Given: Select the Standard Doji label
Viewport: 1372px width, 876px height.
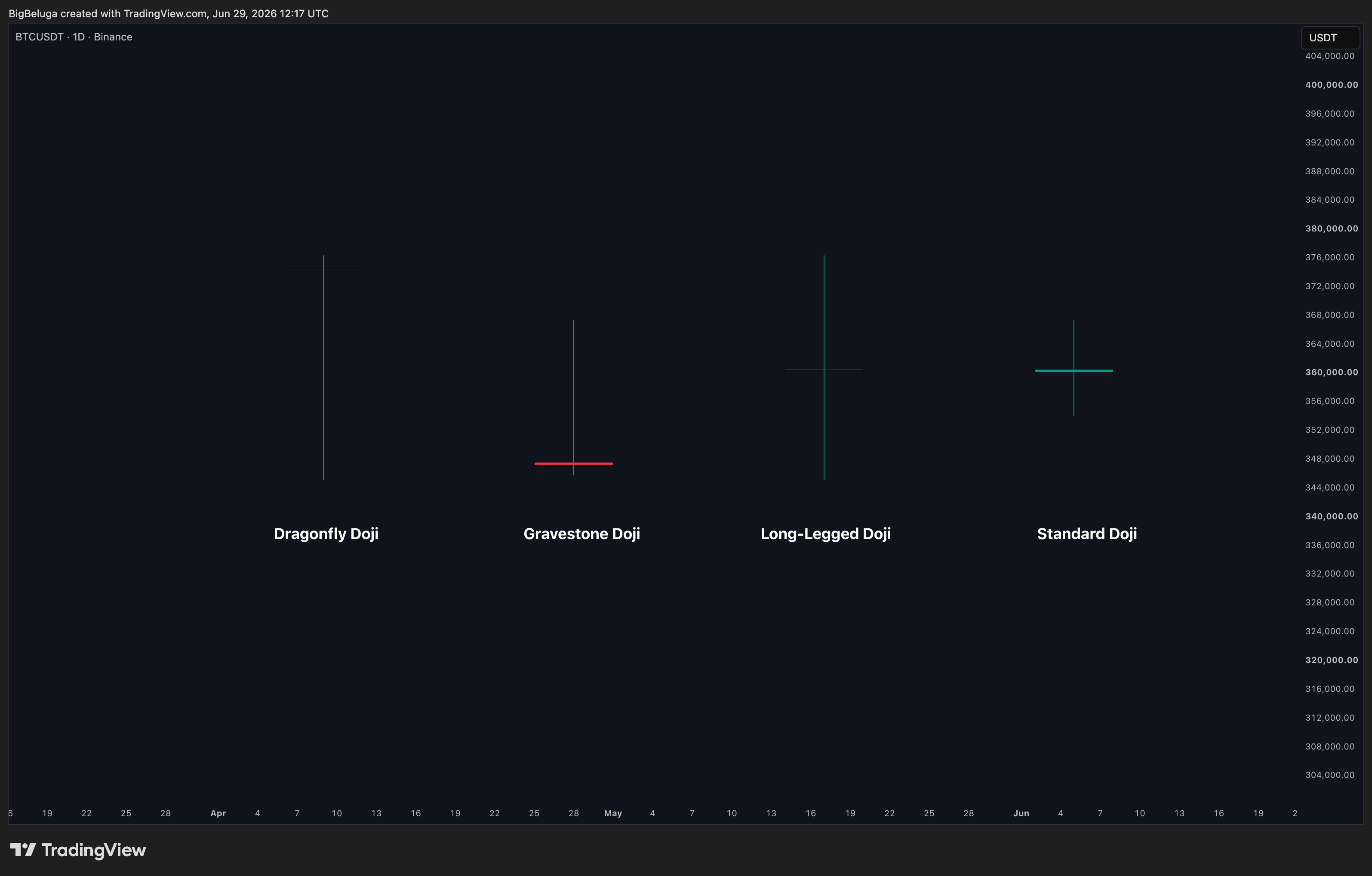Looking at the screenshot, I should point(1086,534).
